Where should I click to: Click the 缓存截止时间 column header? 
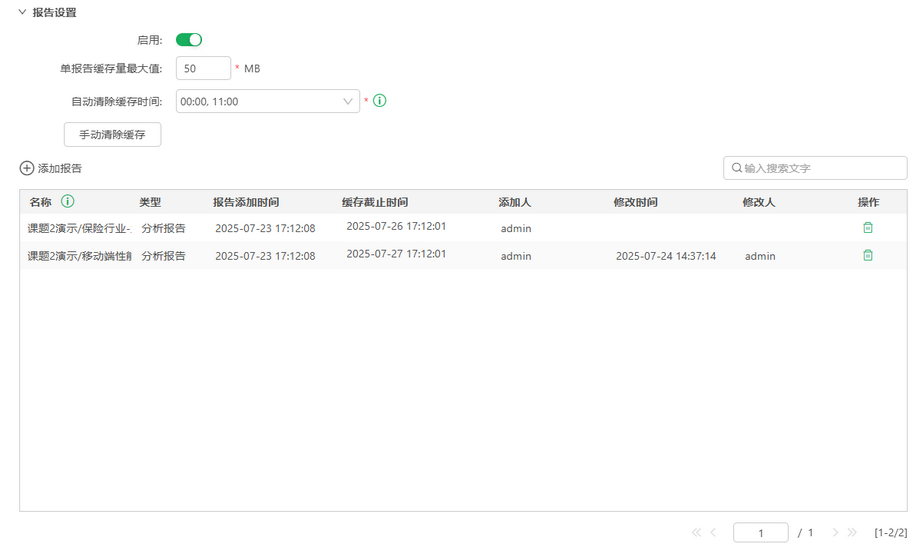tap(375, 202)
